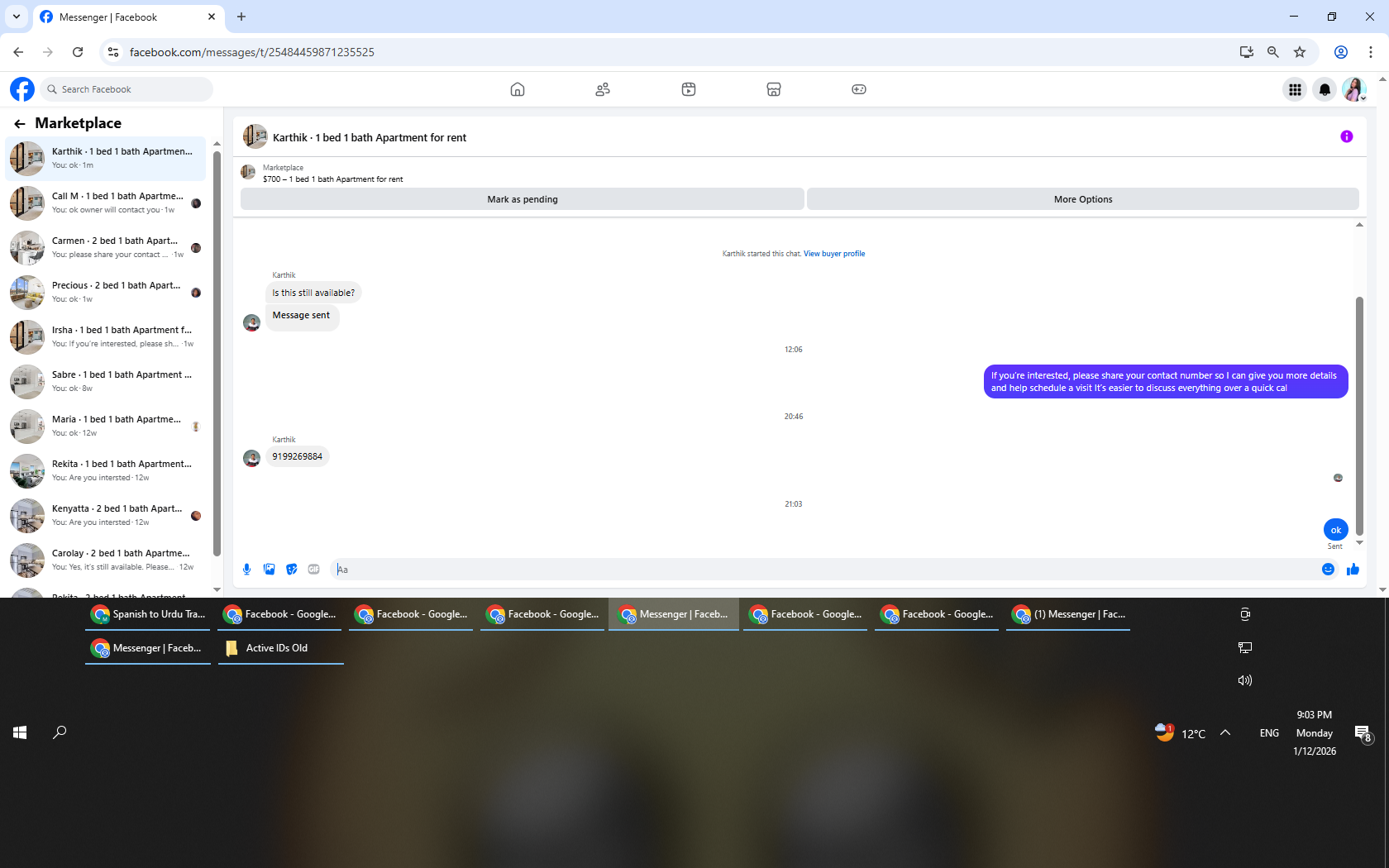The height and width of the screenshot is (868, 1389).
Task: Open Chrome profile icon
Action: point(1341,52)
